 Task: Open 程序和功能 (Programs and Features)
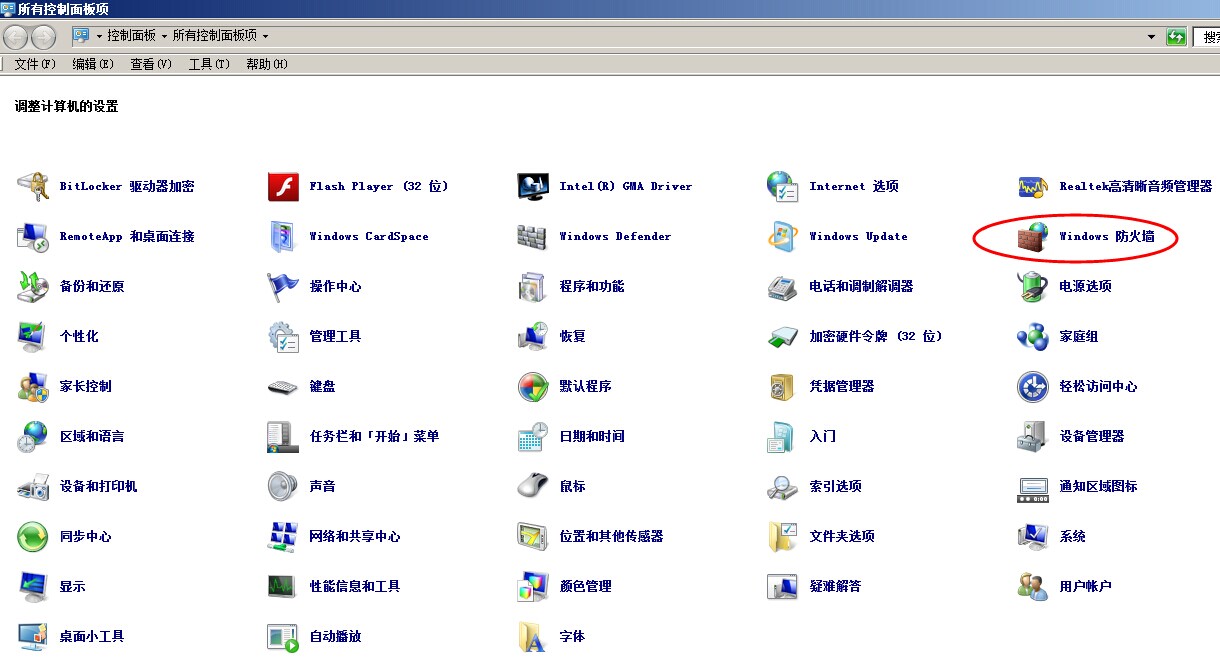coord(591,287)
